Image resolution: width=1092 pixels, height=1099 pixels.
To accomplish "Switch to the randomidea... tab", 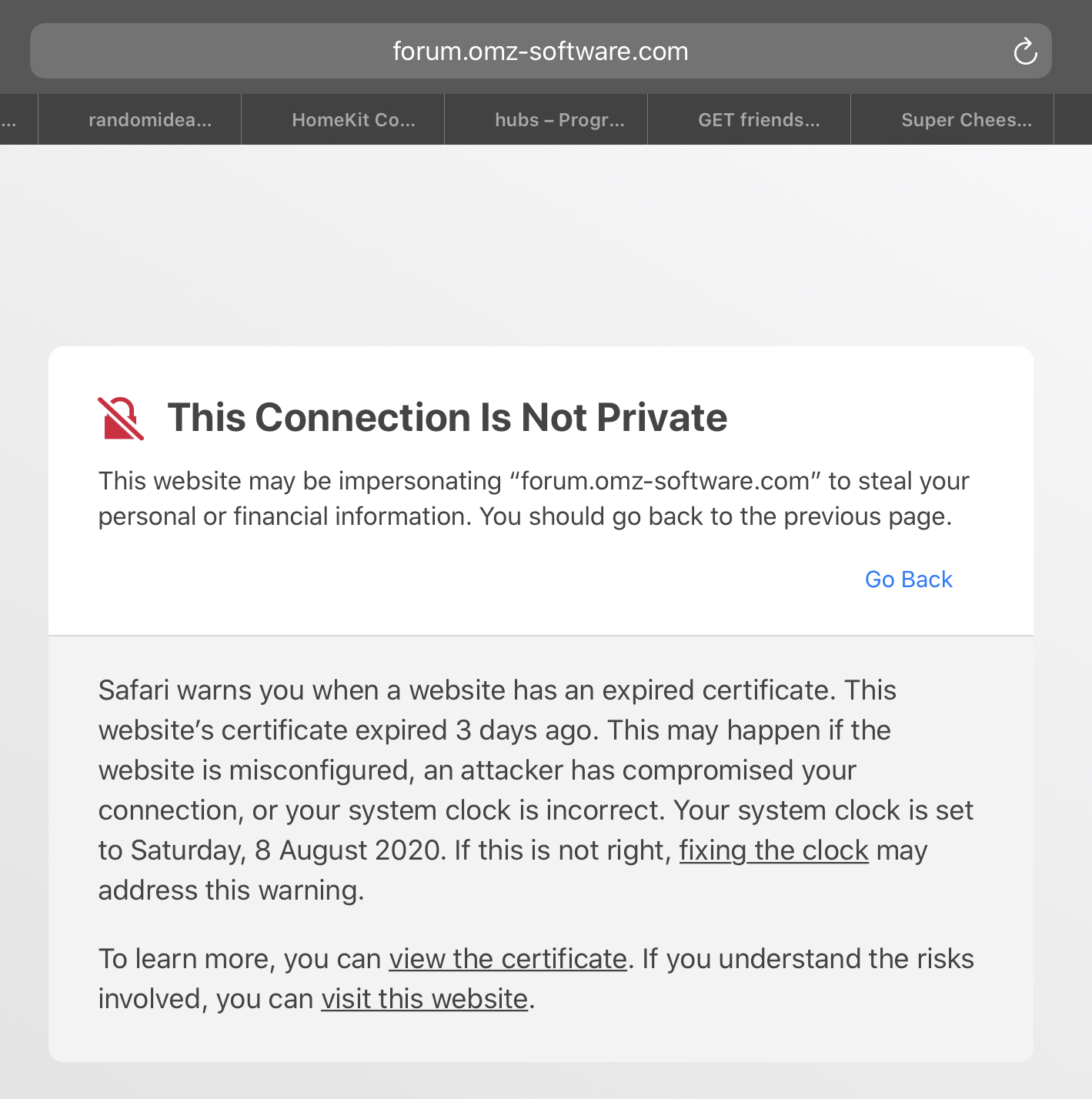I will pyautogui.click(x=139, y=119).
